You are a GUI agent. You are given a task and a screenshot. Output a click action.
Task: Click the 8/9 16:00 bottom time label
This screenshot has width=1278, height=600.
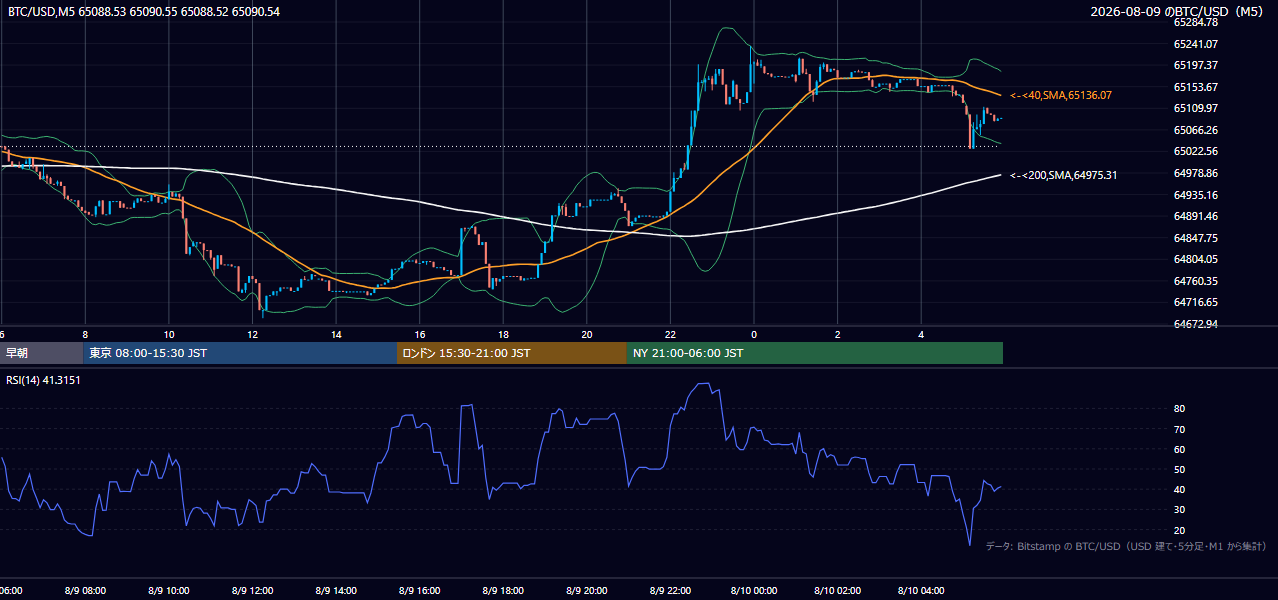(x=420, y=591)
